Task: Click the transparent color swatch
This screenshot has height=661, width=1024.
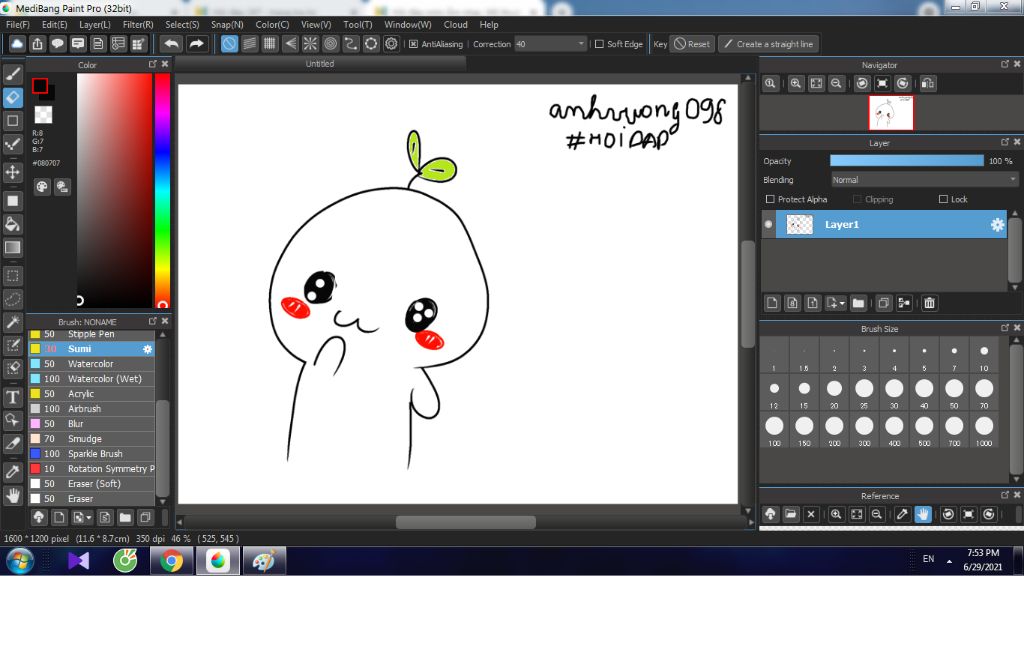Action: click(43, 115)
